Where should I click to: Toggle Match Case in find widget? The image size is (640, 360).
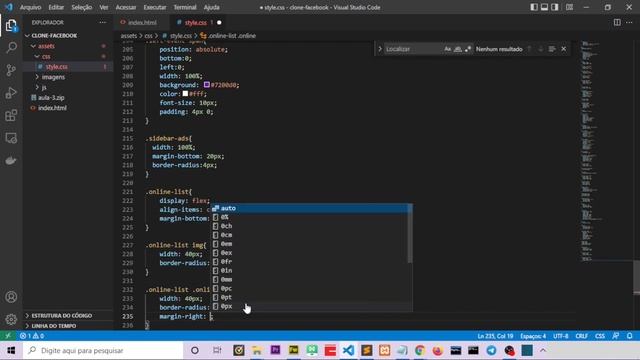point(448,49)
